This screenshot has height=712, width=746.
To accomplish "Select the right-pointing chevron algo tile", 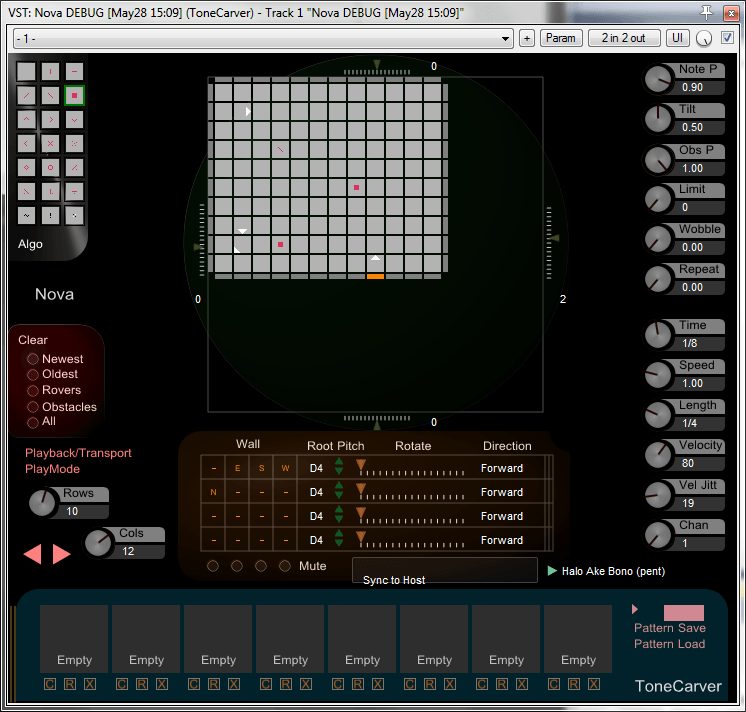I will click(50, 120).
